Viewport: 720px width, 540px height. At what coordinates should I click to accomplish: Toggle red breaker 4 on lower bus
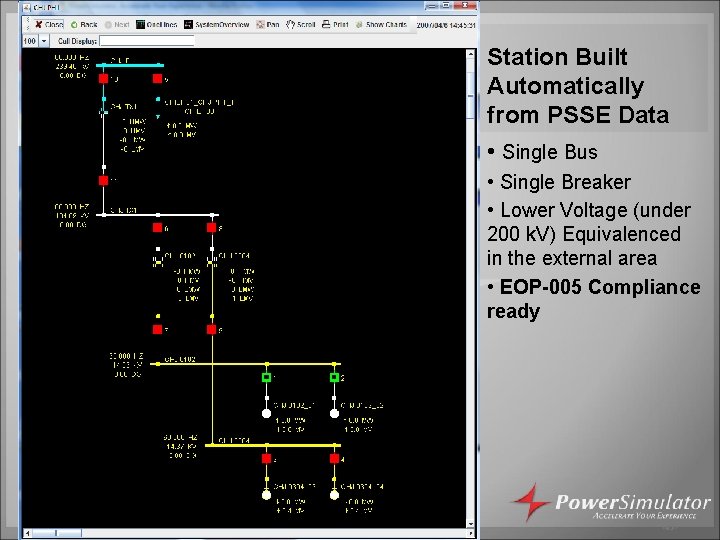(334, 459)
